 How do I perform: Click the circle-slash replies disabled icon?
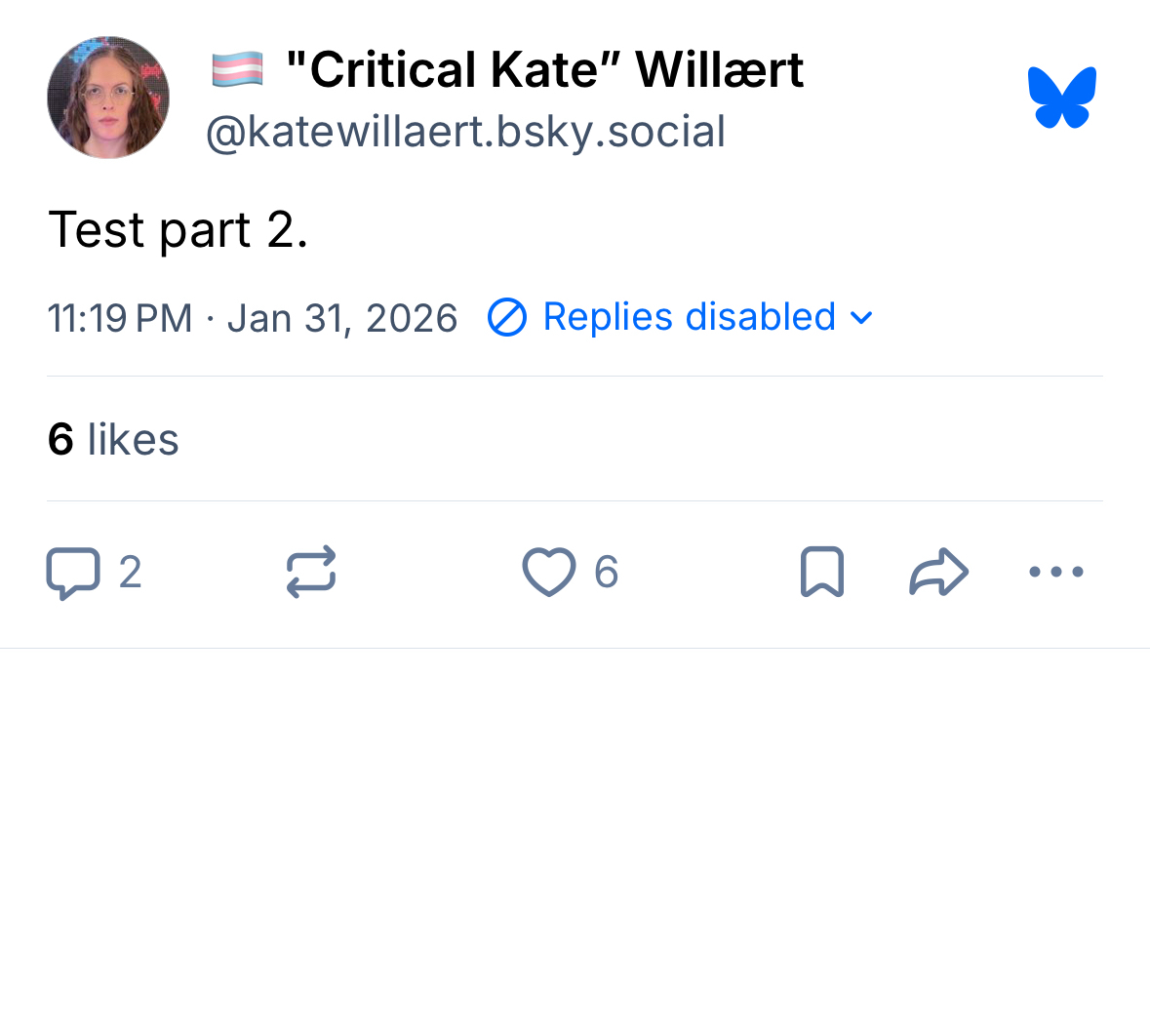point(507,318)
